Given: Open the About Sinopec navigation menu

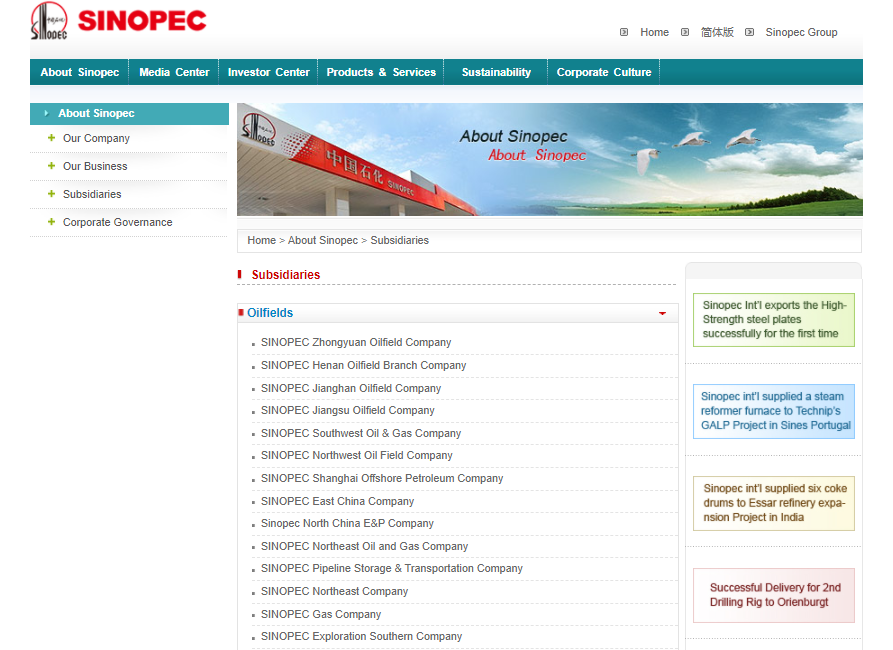Looking at the screenshot, I should pos(80,72).
